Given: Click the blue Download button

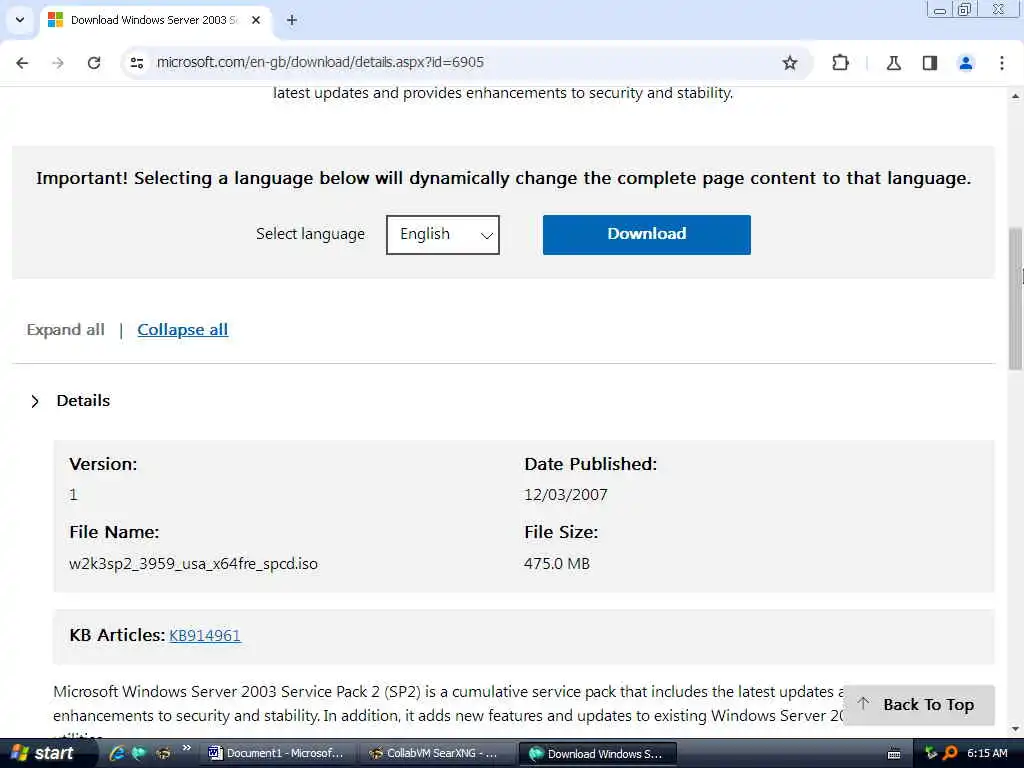Looking at the screenshot, I should pos(647,234).
